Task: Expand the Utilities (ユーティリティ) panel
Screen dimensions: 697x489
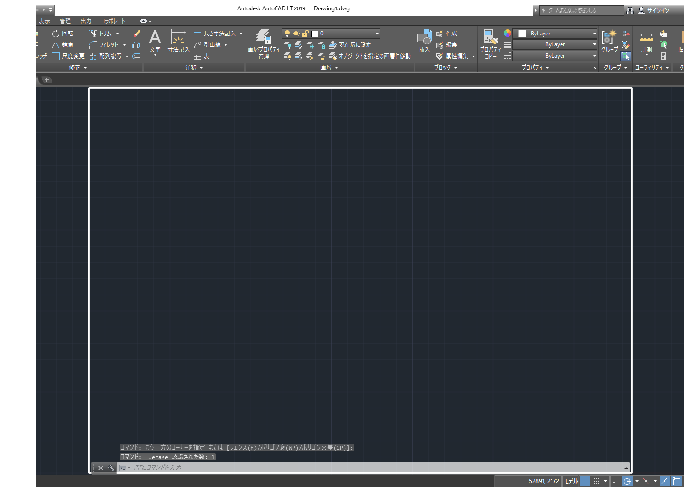Action: [652, 68]
